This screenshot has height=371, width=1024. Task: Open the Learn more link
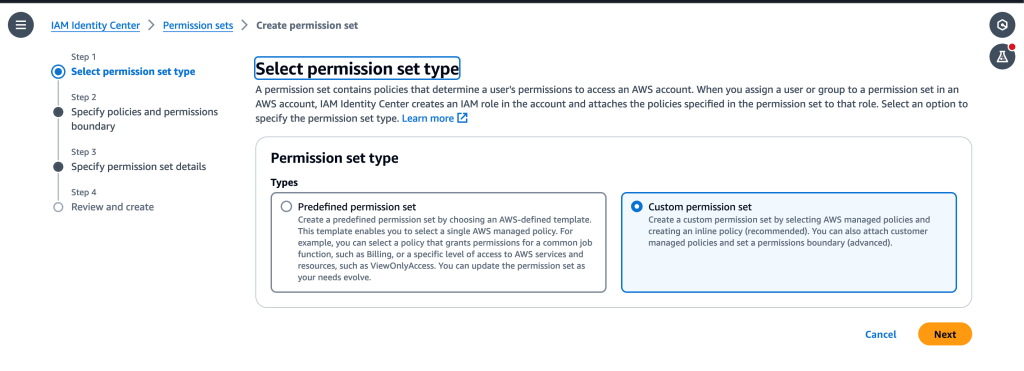click(427, 118)
